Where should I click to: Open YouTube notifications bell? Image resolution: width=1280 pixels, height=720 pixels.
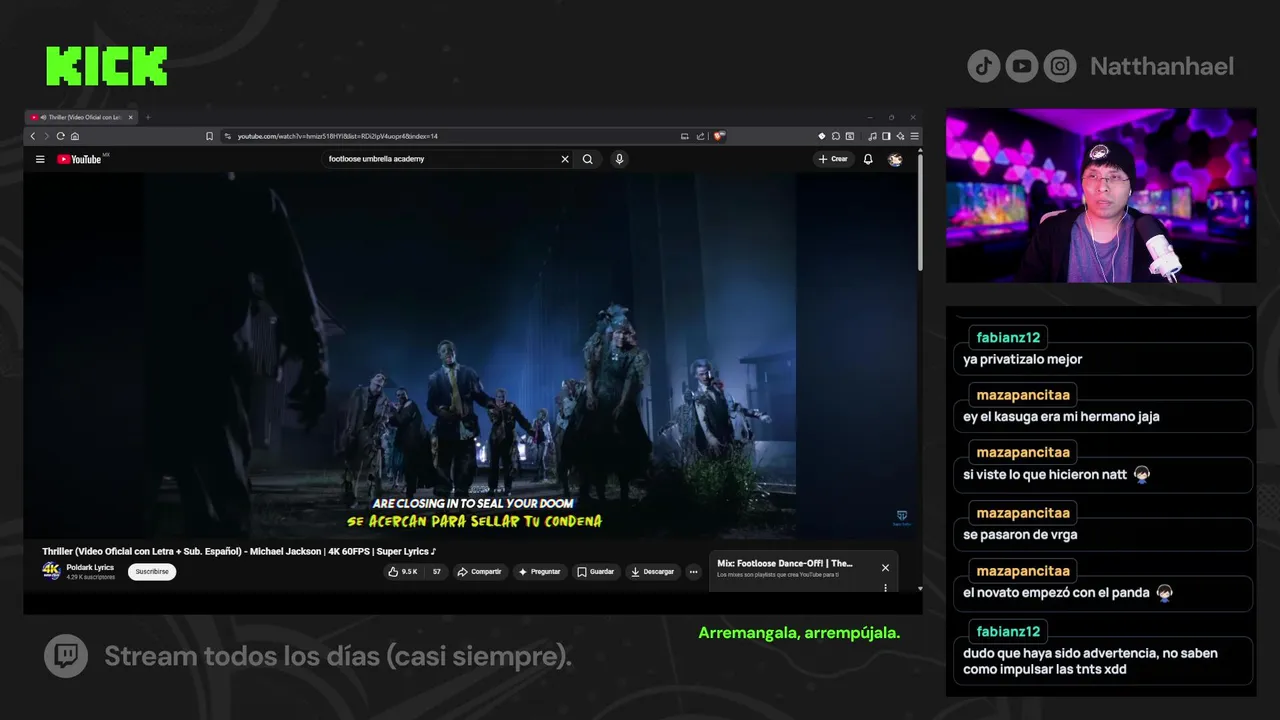[x=868, y=159]
